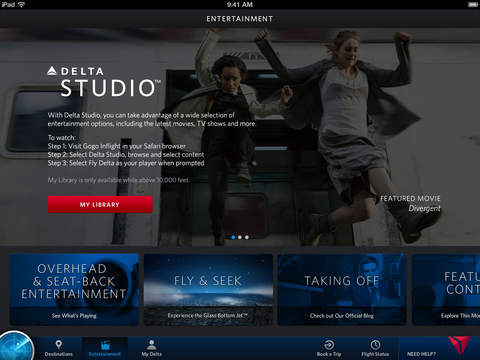
Task: Open the Fly & Seek tile
Action: click(x=208, y=289)
